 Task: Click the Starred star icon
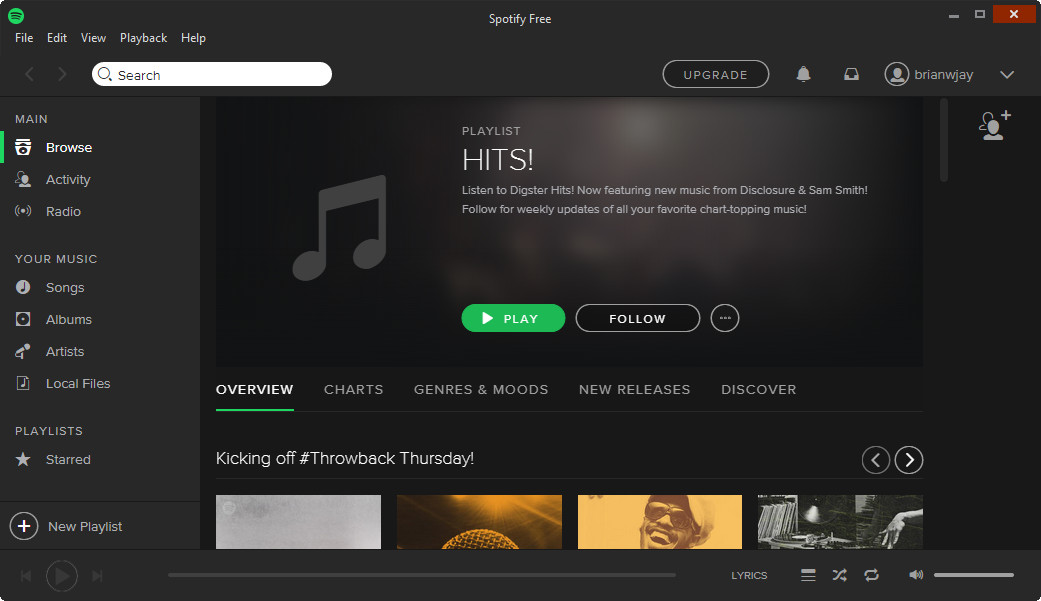pos(23,459)
